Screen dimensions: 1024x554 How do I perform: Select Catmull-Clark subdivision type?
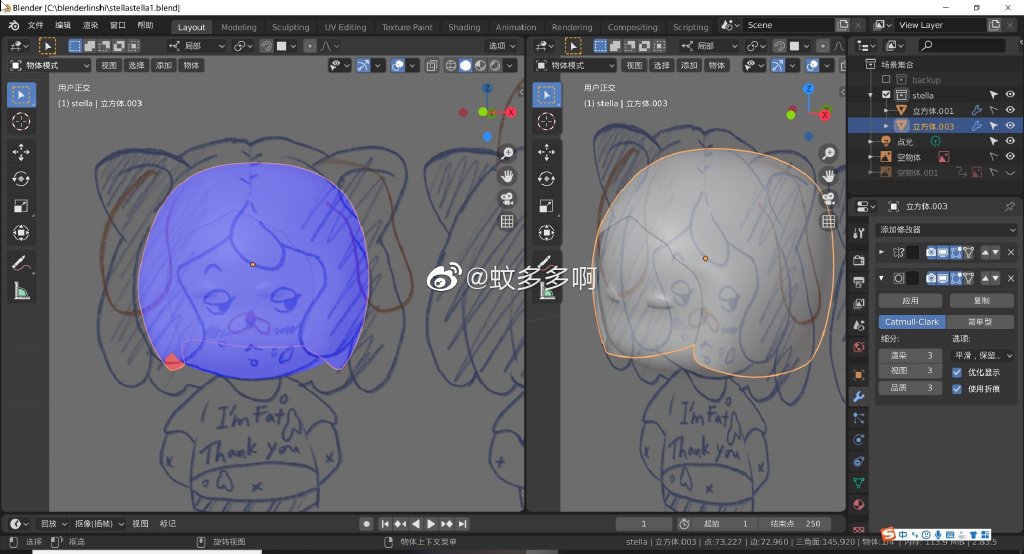(912, 321)
